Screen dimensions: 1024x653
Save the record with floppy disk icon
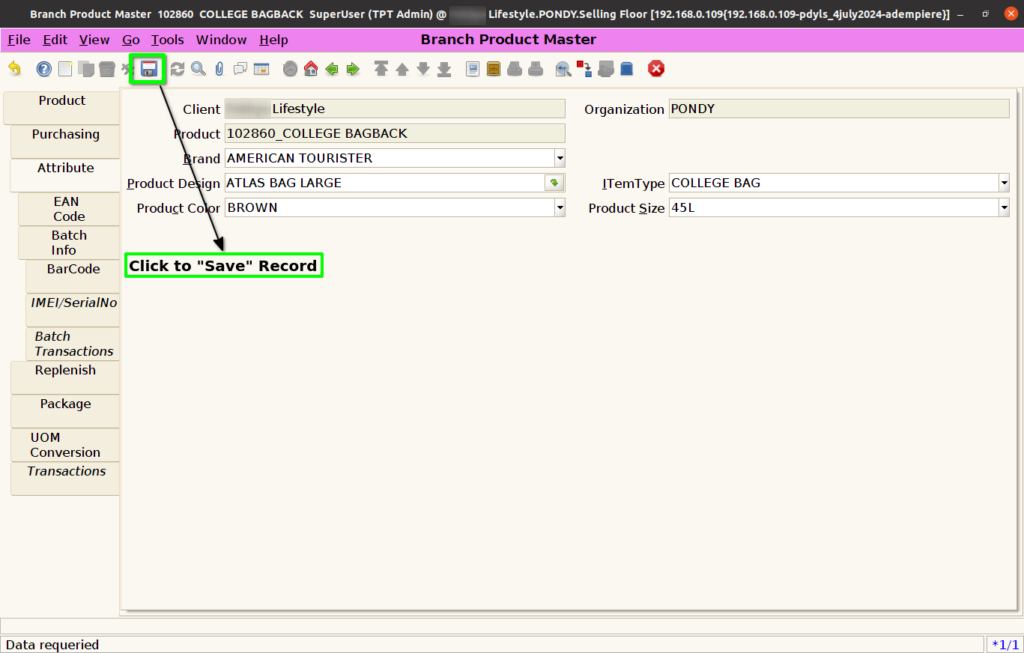tap(149, 69)
